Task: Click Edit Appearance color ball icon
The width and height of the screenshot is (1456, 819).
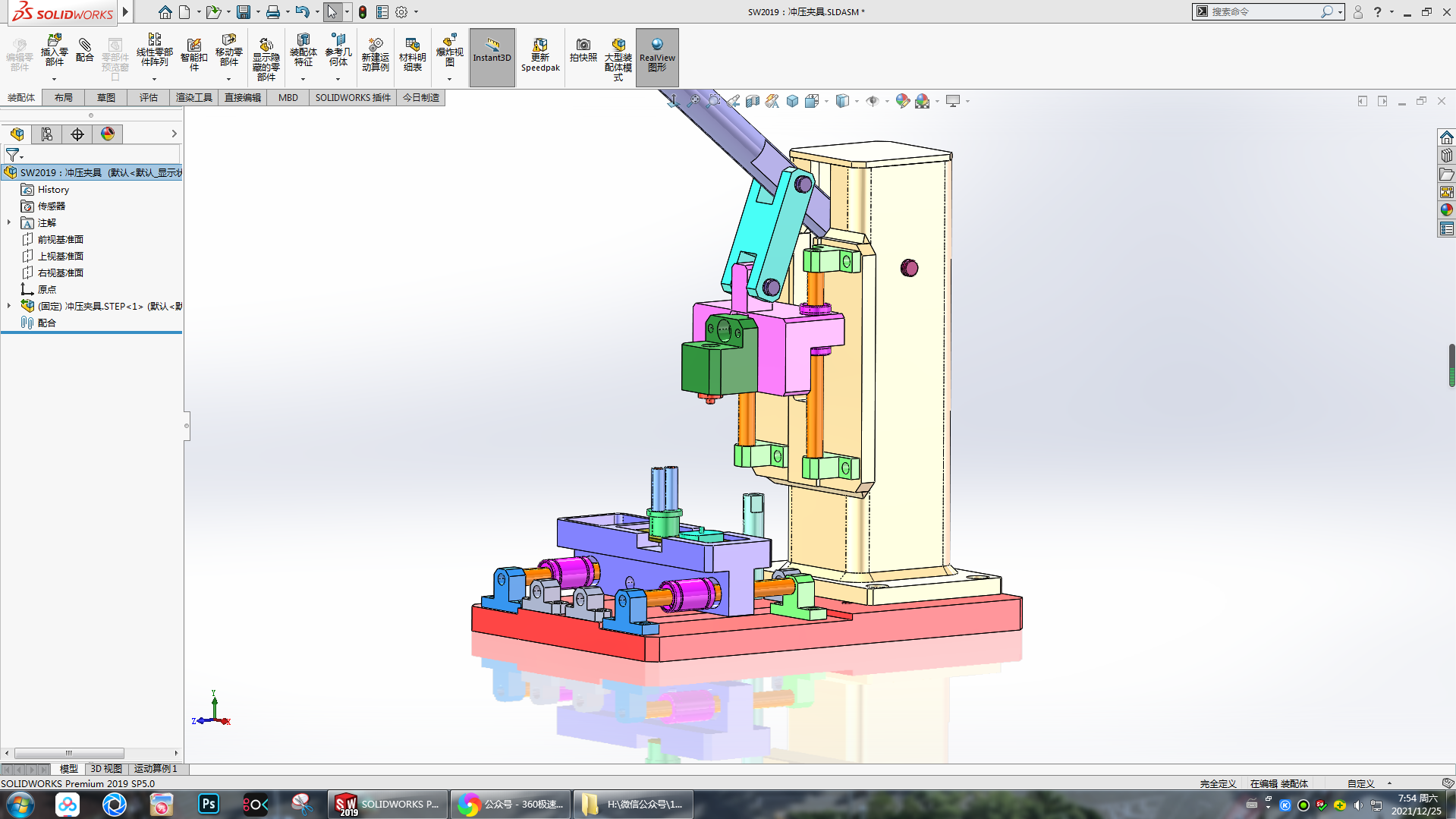Action: pyautogui.click(x=902, y=101)
